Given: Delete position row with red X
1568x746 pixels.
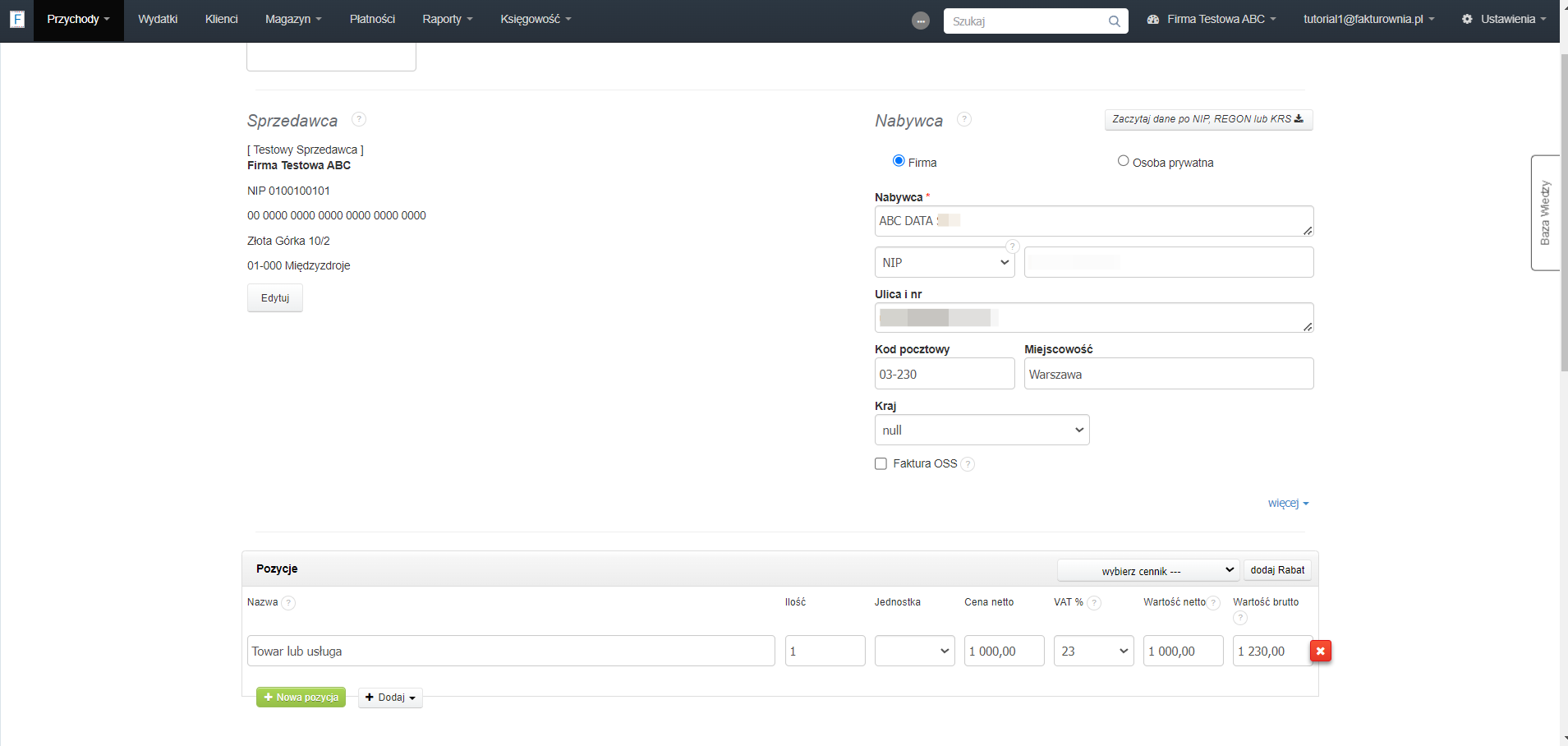Looking at the screenshot, I should pos(1321,651).
